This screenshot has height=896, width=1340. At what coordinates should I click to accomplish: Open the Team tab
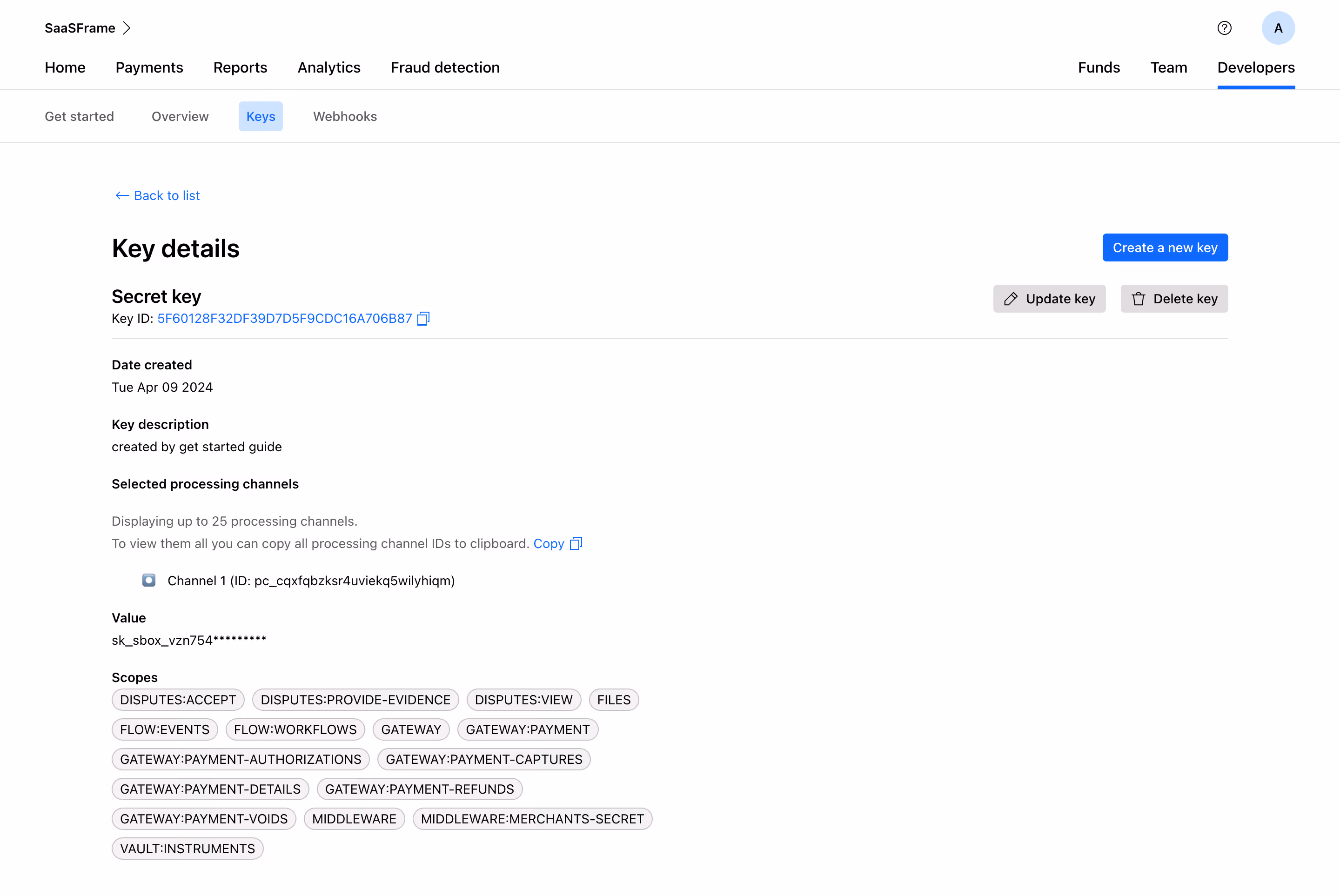tap(1169, 67)
